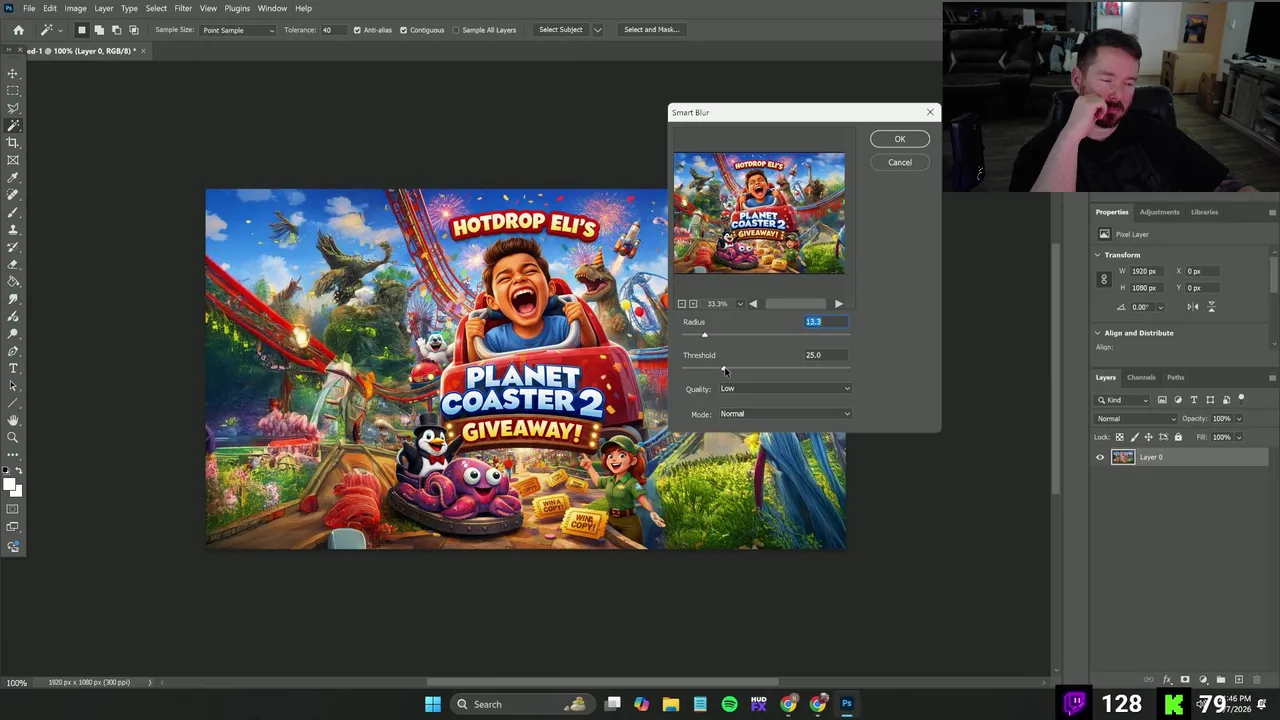Image resolution: width=1280 pixels, height=720 pixels.
Task: Click OK in Smart Blur dialog
Action: click(x=899, y=139)
